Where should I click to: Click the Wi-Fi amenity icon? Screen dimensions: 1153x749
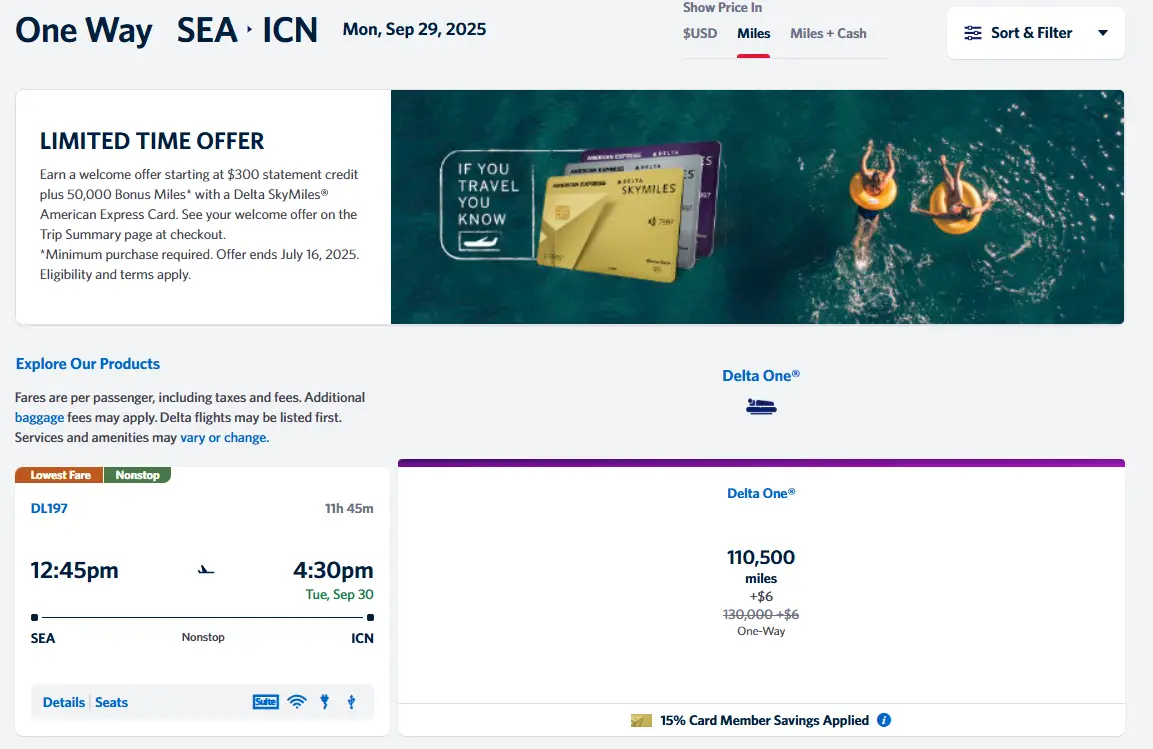(297, 702)
